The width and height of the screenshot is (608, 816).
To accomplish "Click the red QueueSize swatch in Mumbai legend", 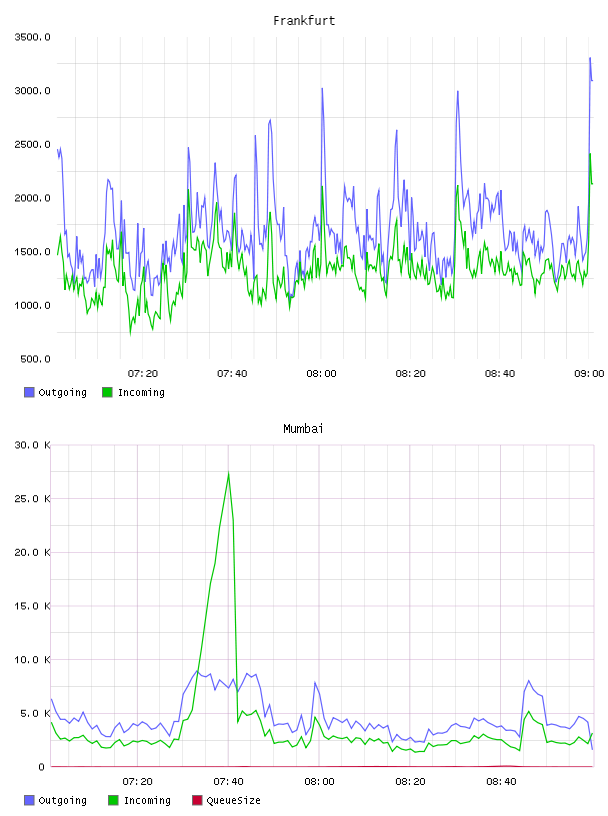I will [x=197, y=800].
